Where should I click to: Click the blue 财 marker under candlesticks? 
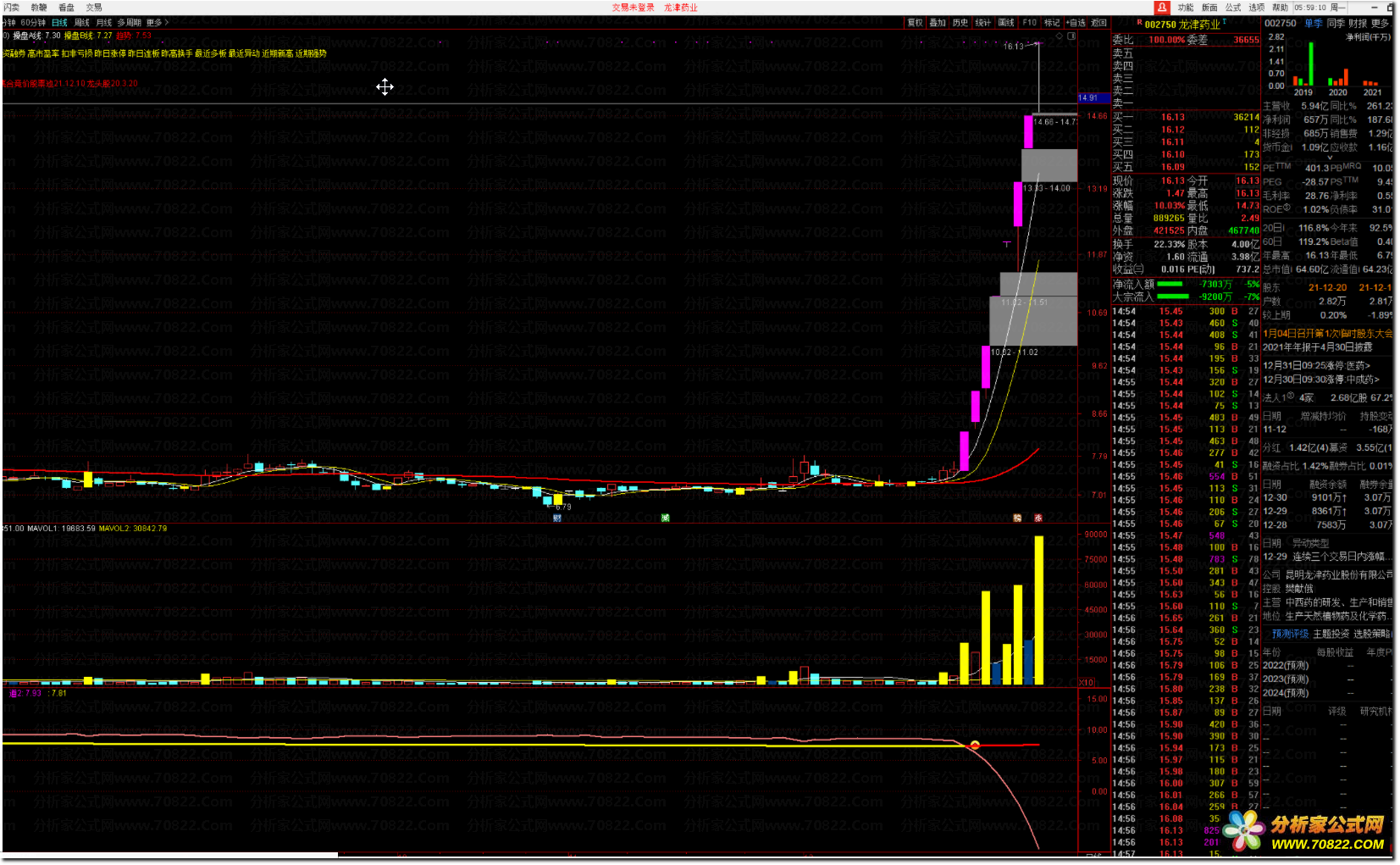(x=557, y=517)
